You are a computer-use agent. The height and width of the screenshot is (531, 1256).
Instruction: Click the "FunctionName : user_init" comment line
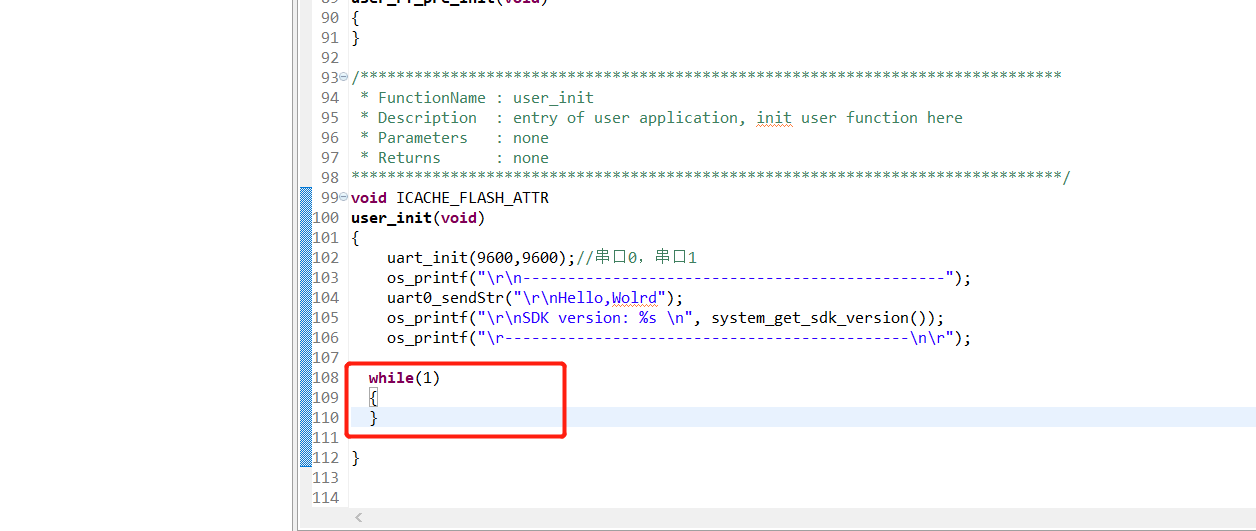tap(476, 98)
